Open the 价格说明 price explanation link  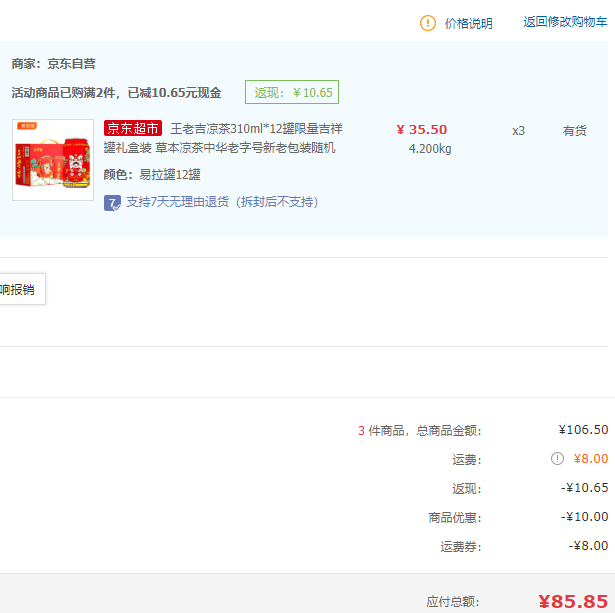(x=468, y=24)
